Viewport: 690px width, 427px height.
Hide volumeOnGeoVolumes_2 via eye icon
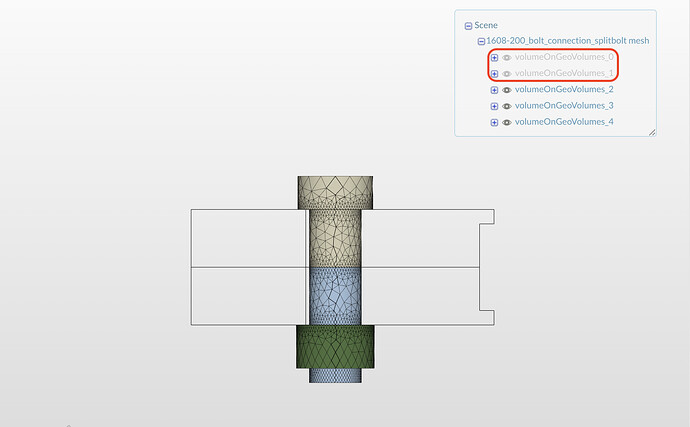pos(507,90)
